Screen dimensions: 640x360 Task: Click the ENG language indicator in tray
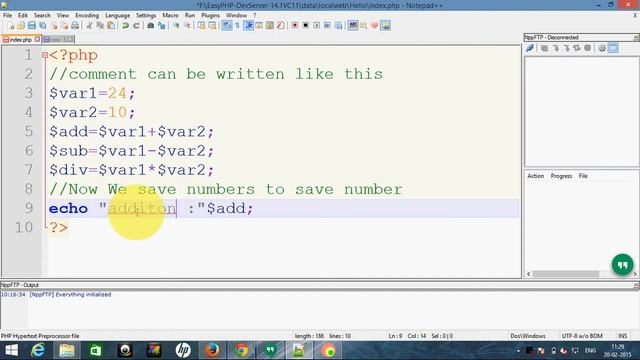click(590, 351)
